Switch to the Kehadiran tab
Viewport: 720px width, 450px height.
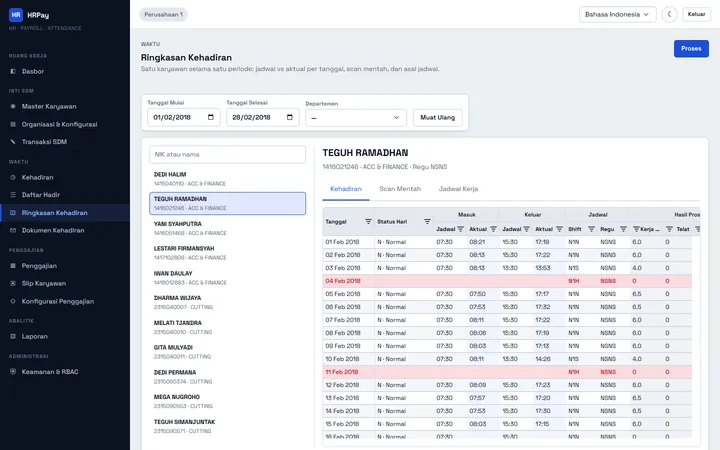[346, 189]
